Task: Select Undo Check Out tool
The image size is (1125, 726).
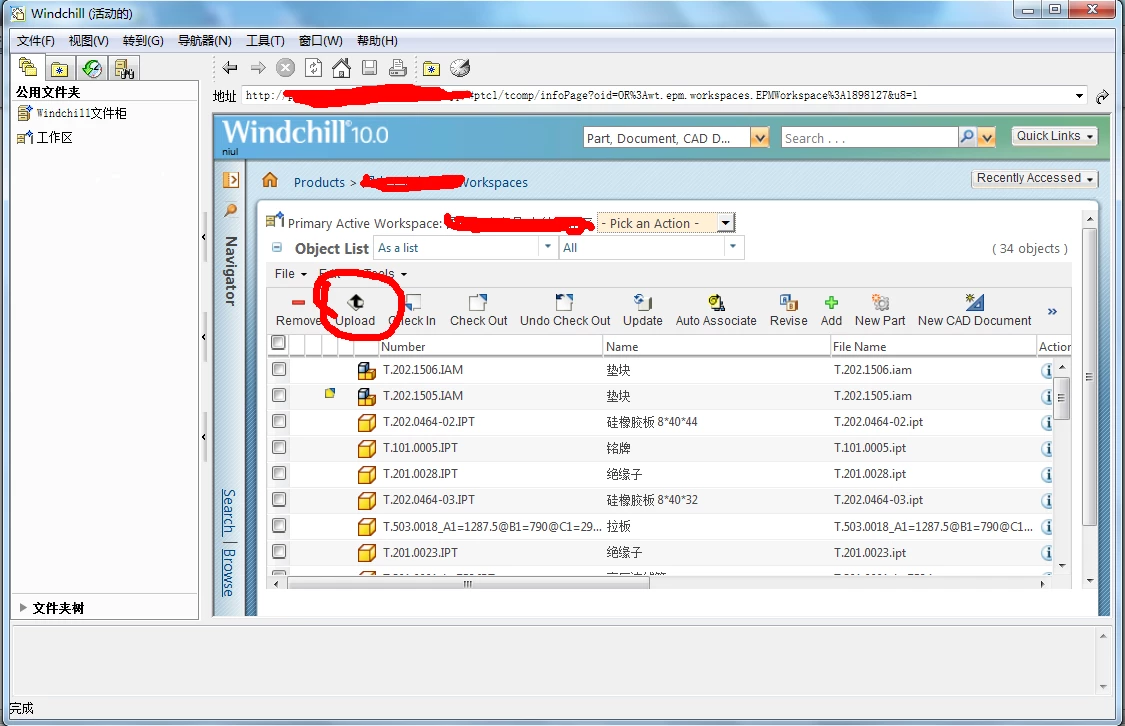Action: 565,302
